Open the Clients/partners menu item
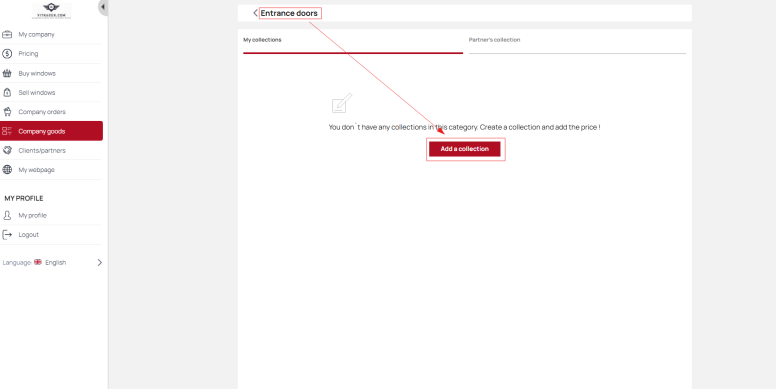 (x=50, y=150)
